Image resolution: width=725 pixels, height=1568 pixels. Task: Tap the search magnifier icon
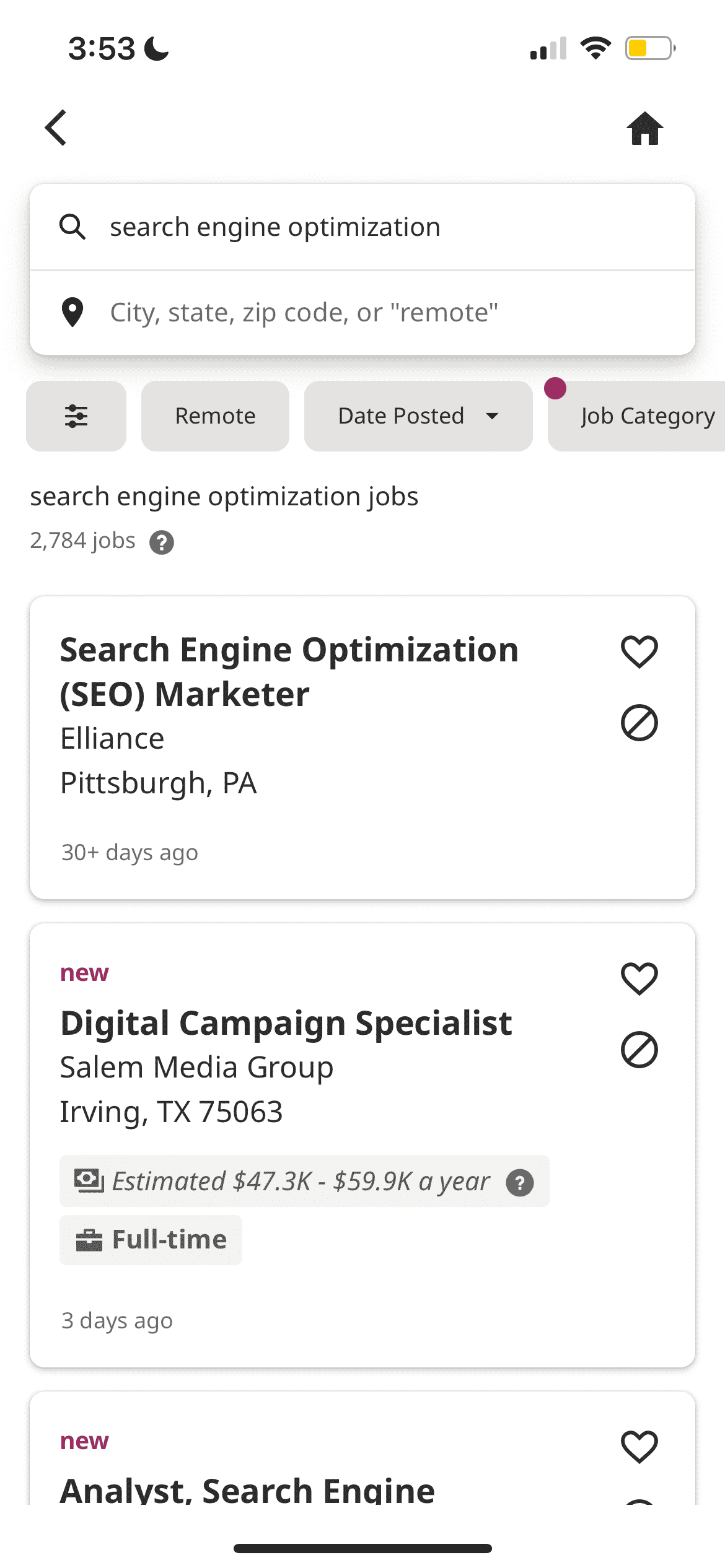(72, 227)
